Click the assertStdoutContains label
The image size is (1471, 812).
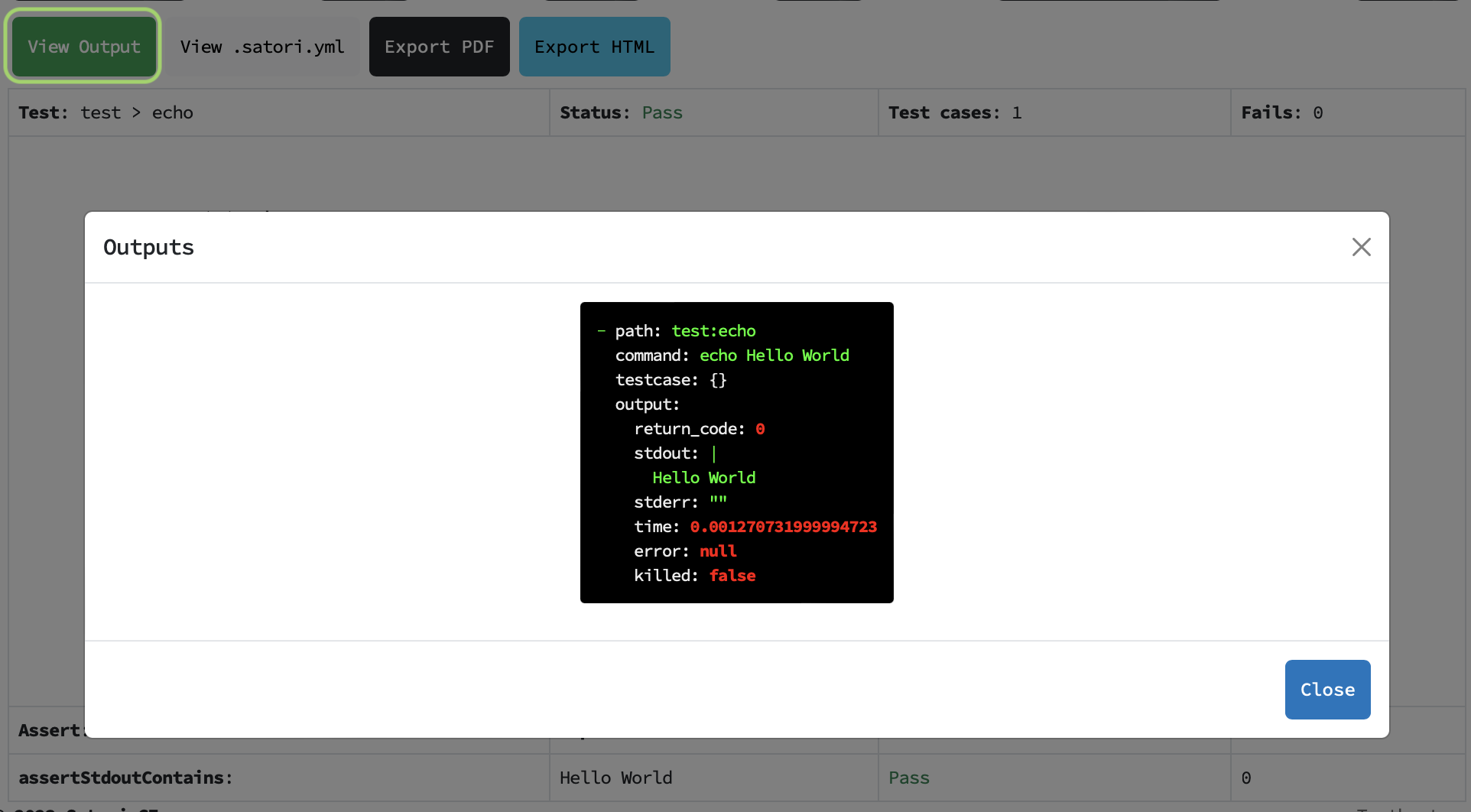click(125, 778)
